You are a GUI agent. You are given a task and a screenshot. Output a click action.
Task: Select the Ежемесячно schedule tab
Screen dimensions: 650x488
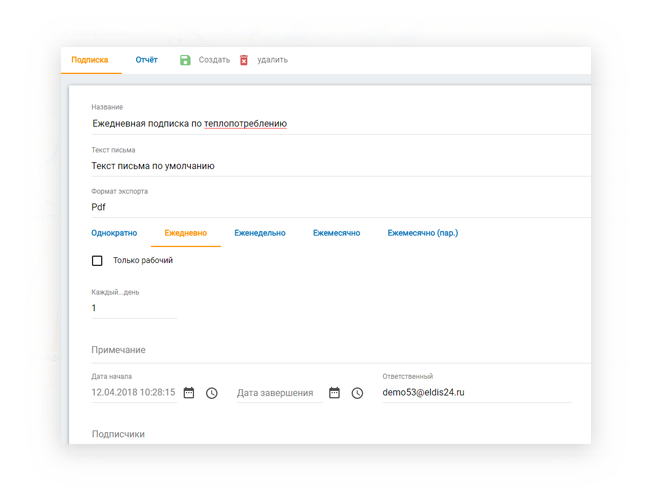coord(337,233)
